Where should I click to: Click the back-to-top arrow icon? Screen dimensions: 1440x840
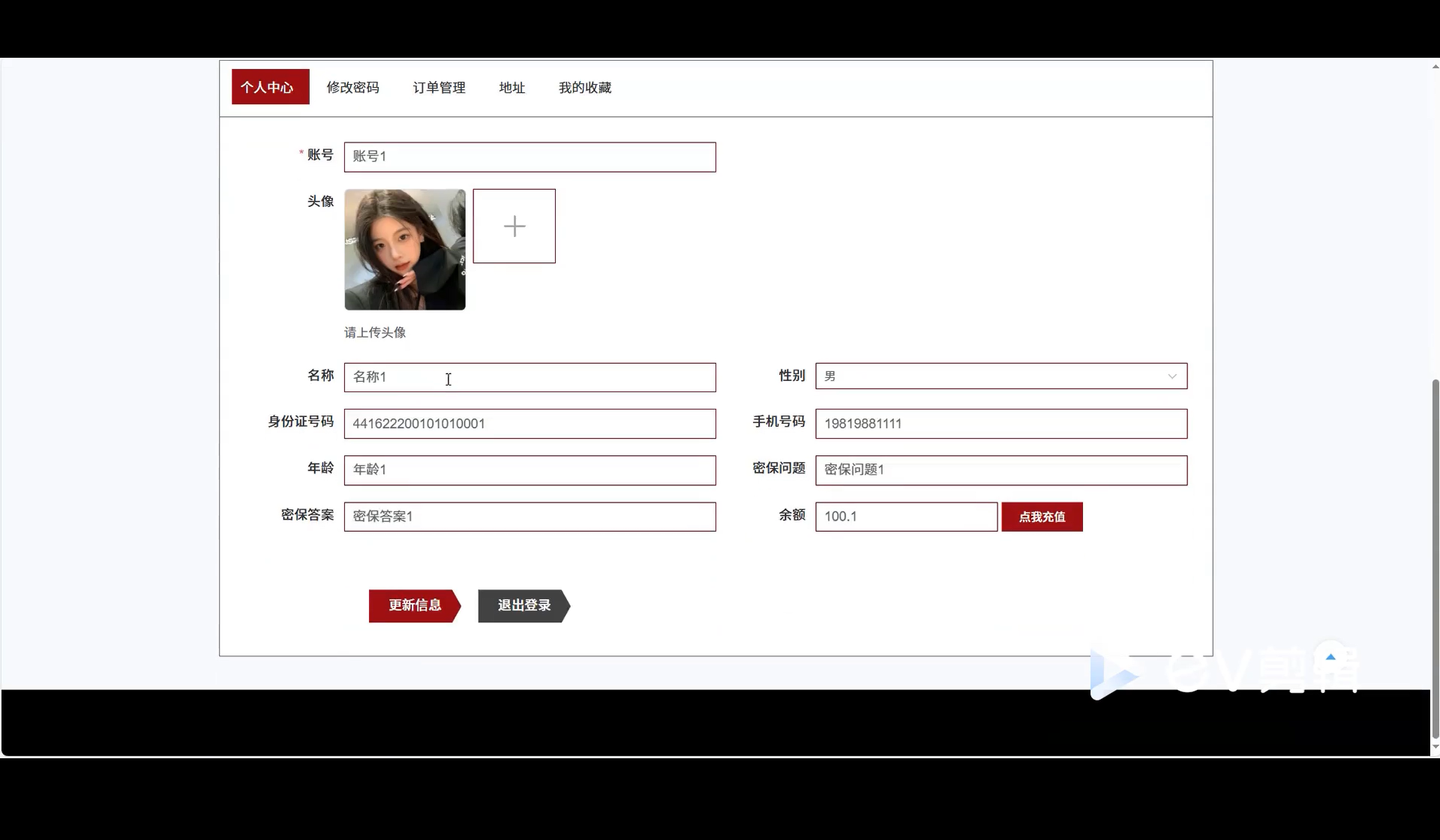pos(1330,657)
